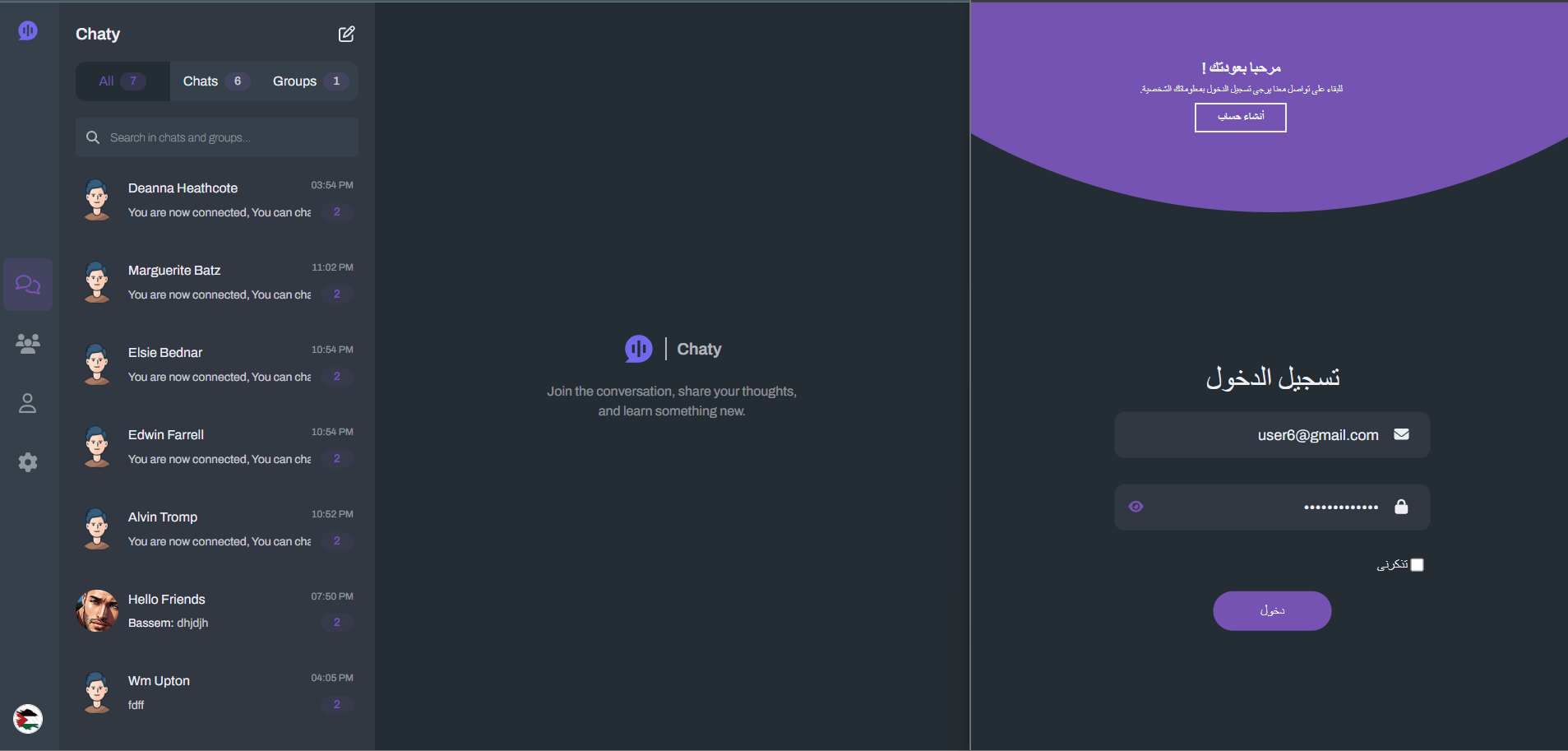Open Deanna Heathcote conversation
This screenshot has width=1568, height=751.
pos(217,200)
